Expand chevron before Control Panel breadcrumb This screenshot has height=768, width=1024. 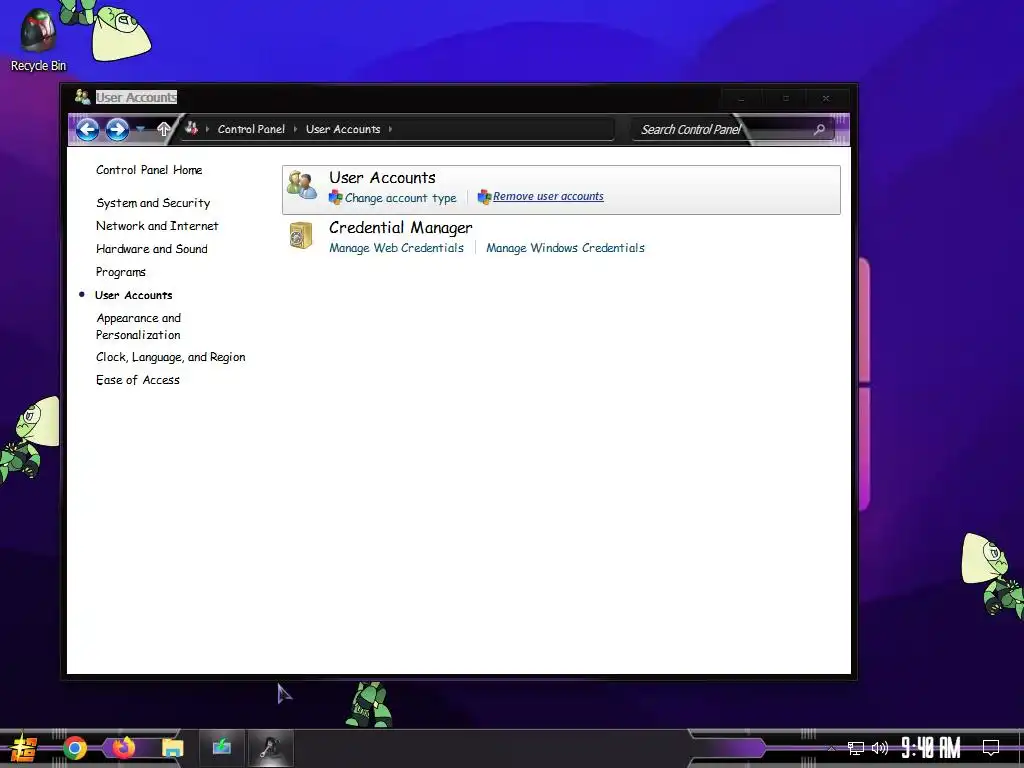pos(208,129)
